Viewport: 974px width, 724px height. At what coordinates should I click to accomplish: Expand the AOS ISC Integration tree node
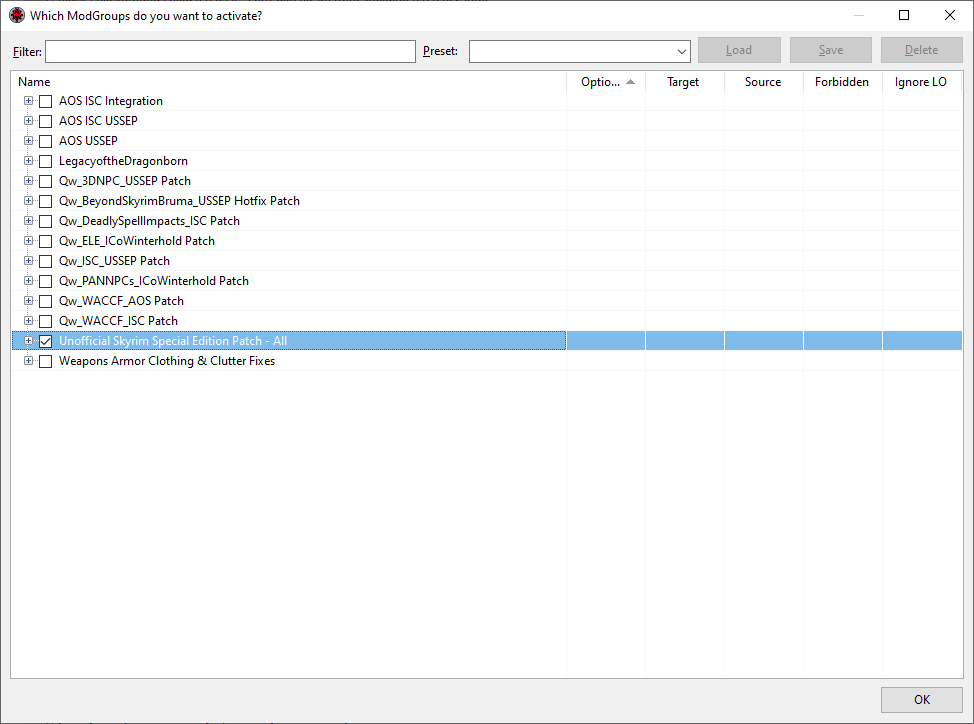29,101
